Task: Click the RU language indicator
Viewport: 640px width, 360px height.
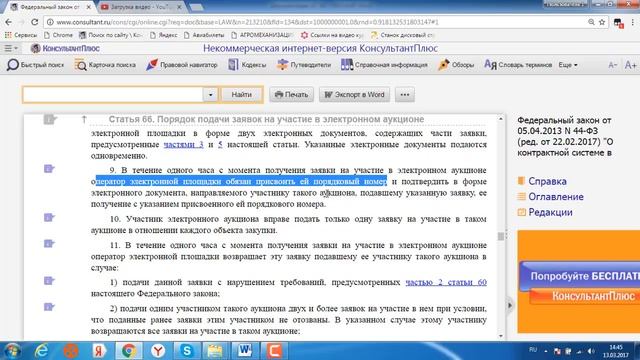Action: click(x=533, y=350)
